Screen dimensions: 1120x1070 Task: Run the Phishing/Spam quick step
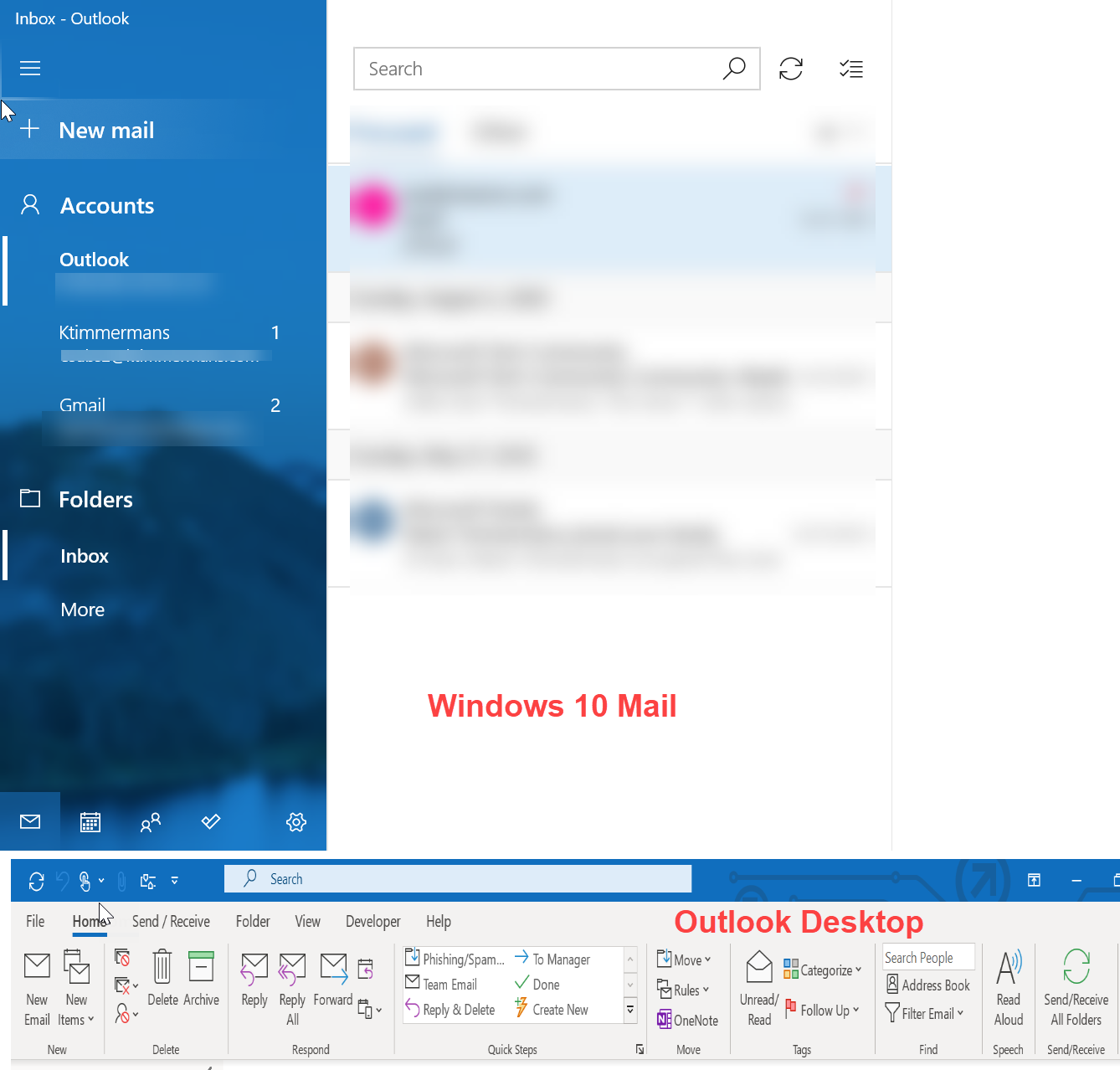[455, 959]
